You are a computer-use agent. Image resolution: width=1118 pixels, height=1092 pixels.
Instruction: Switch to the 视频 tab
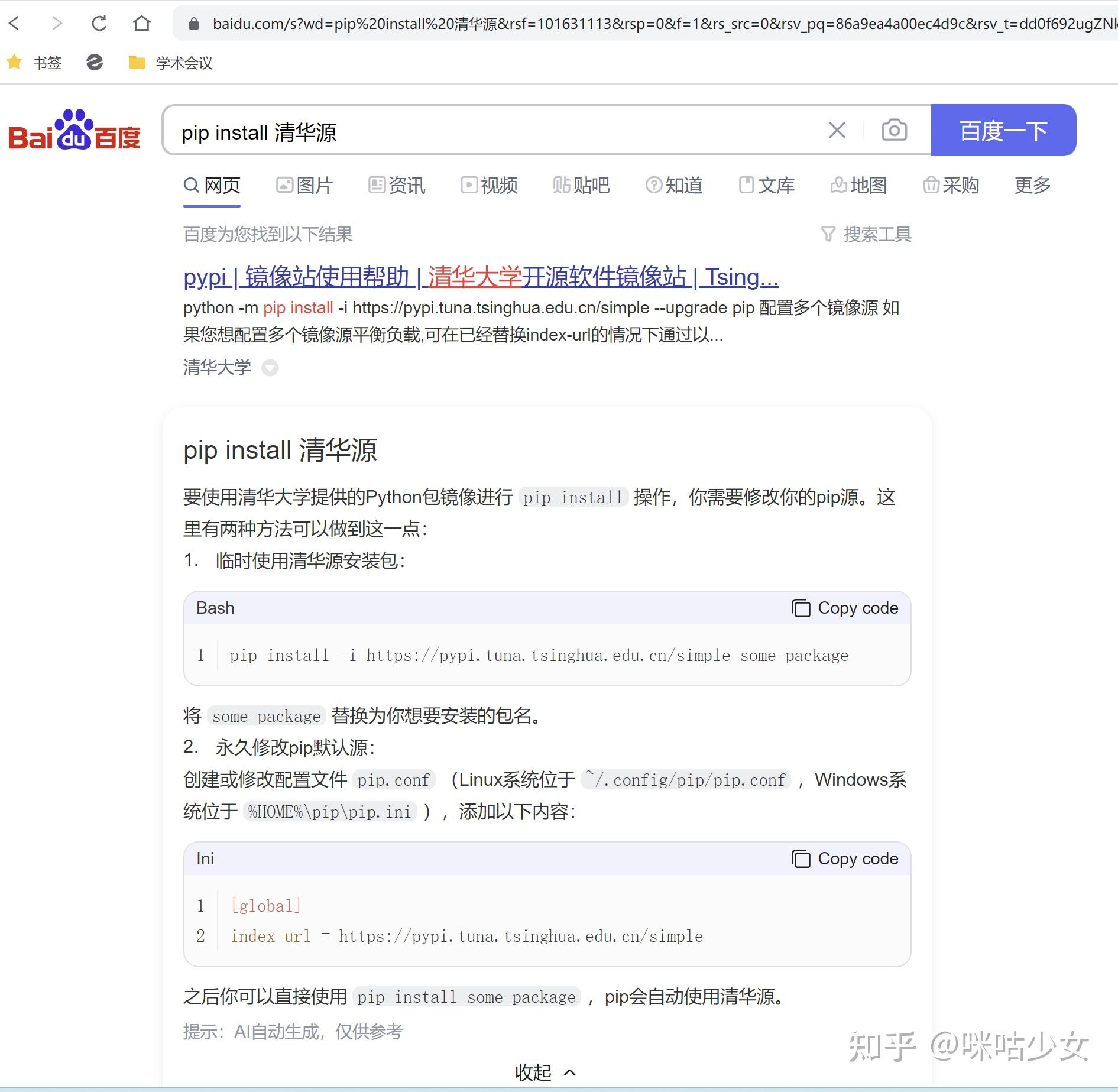click(x=489, y=186)
